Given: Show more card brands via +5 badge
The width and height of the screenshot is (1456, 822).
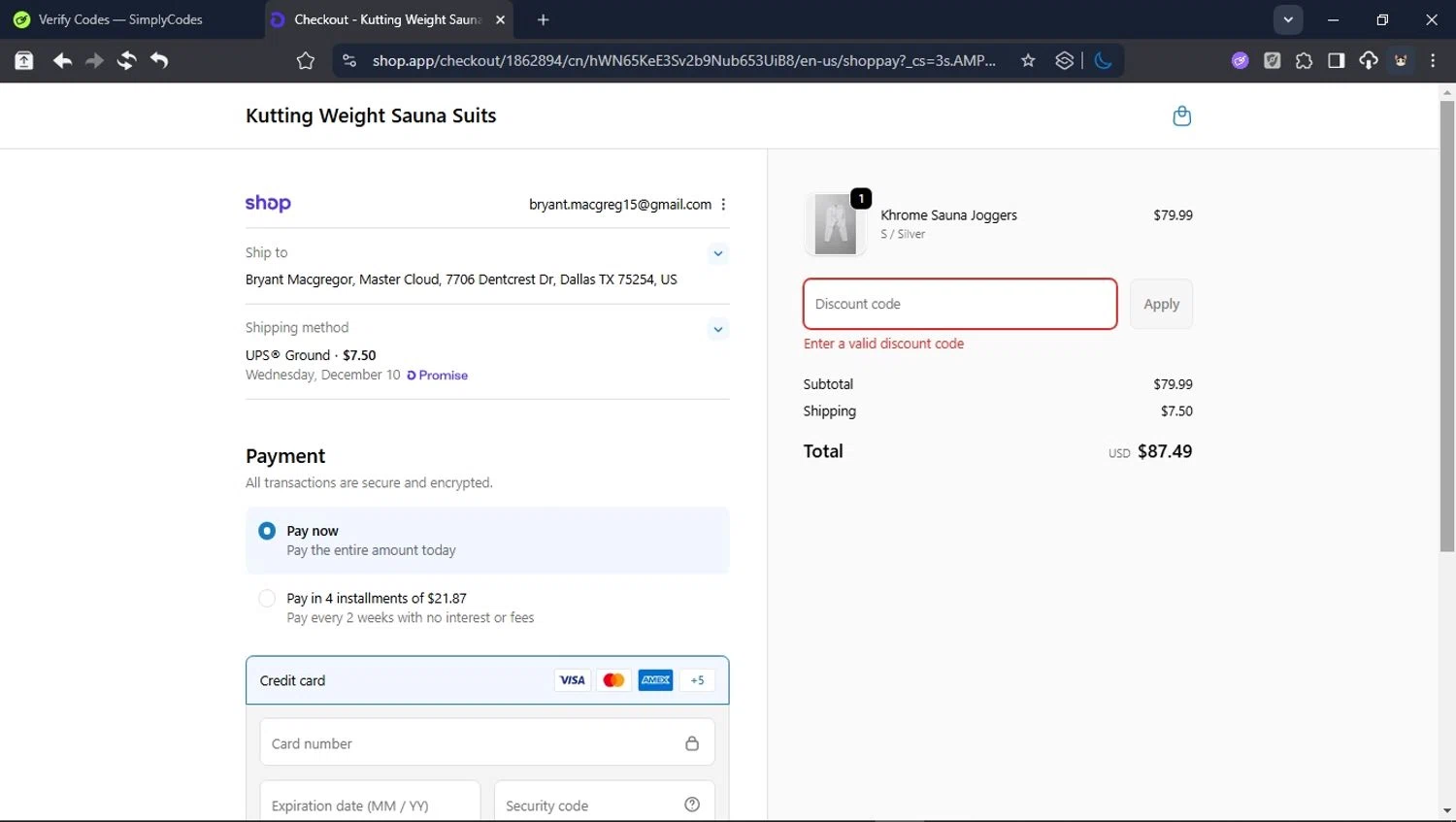Looking at the screenshot, I should click(x=697, y=680).
